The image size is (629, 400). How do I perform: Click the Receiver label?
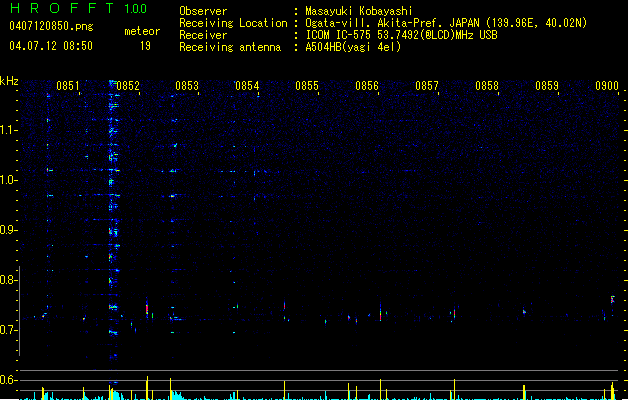tap(203, 35)
